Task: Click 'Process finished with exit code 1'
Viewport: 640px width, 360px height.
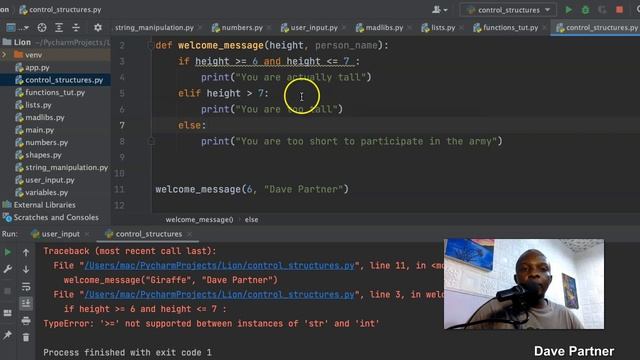Action: (x=127, y=353)
